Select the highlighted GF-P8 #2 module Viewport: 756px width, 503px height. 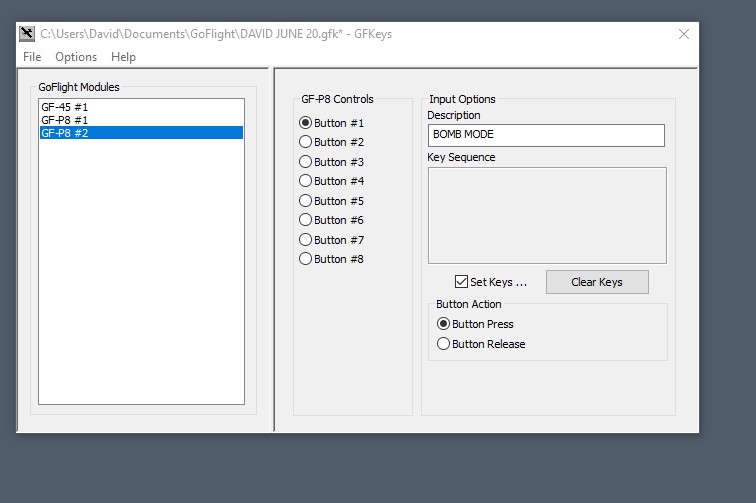pos(65,133)
